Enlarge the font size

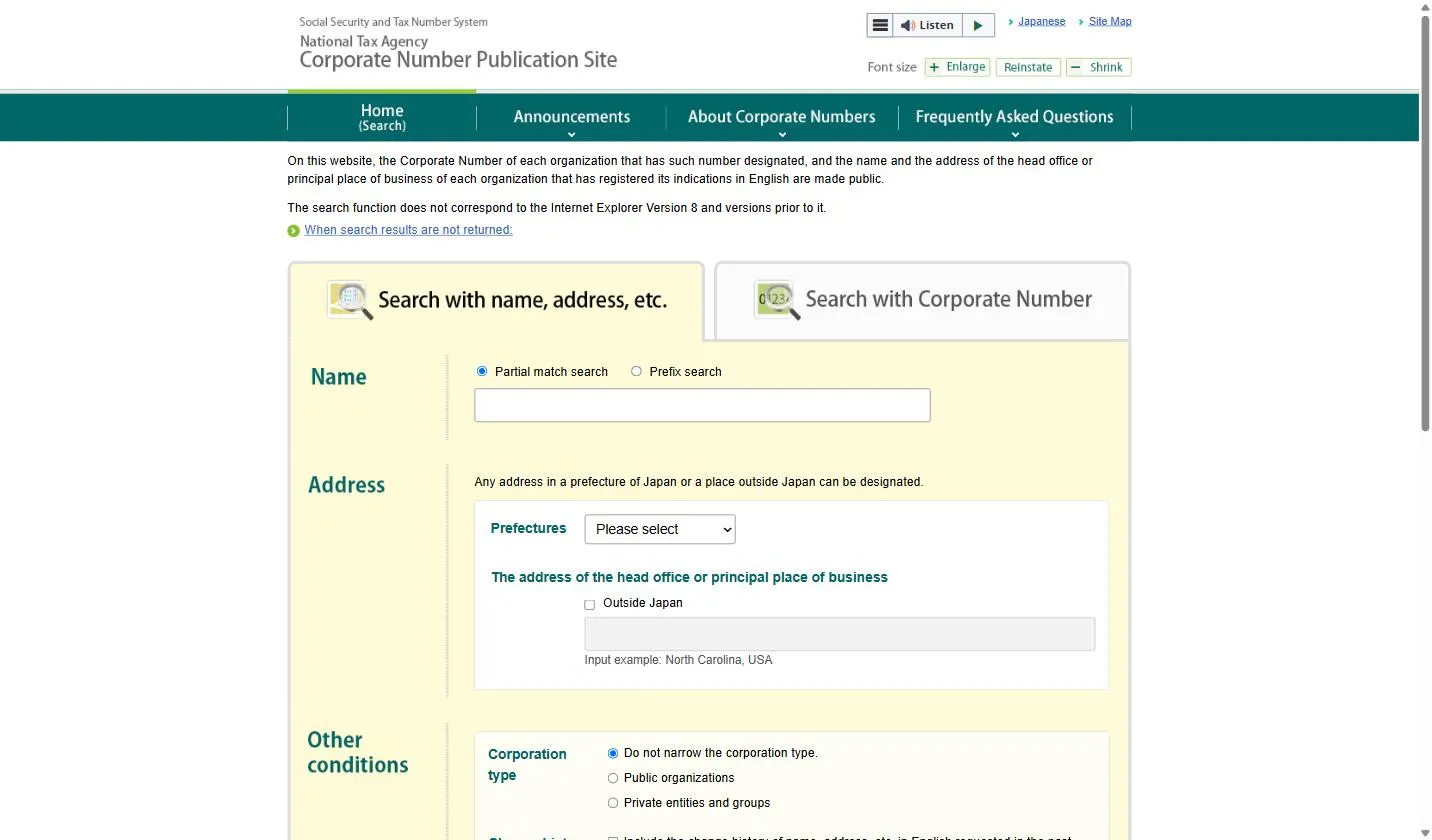(957, 67)
